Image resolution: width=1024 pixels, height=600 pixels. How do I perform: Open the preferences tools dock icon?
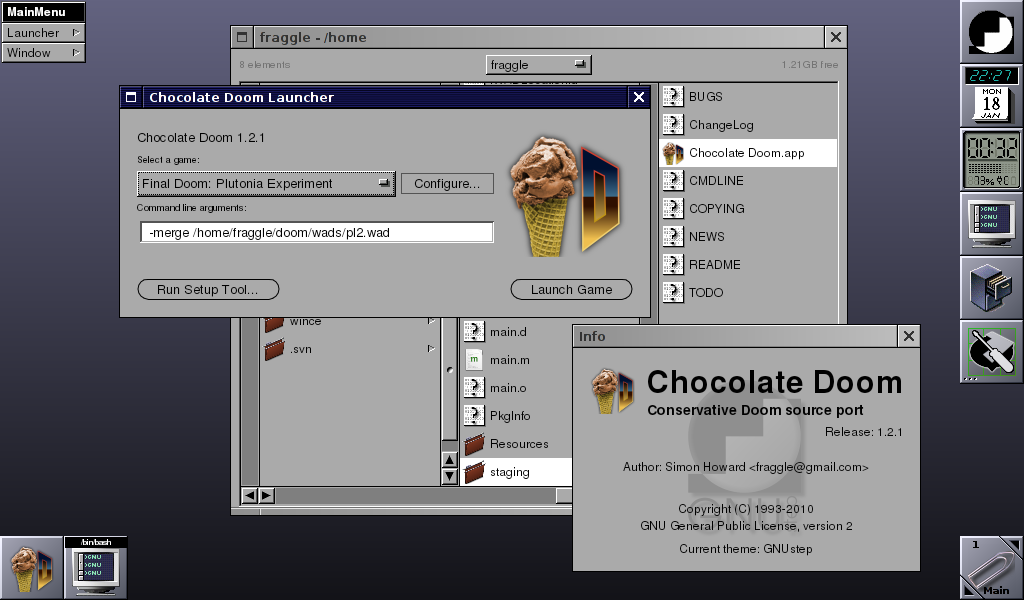[x=991, y=351]
